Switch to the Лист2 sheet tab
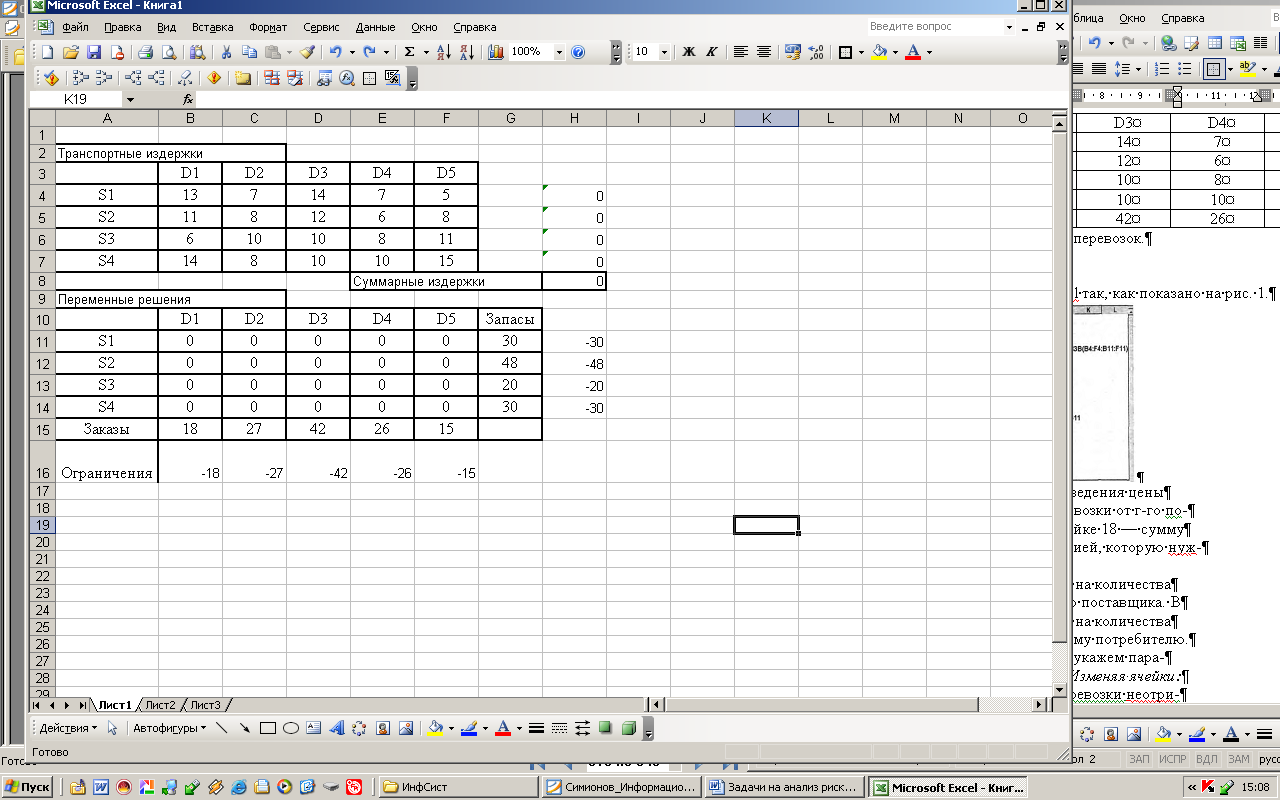This screenshot has width=1280, height=800. [160, 705]
